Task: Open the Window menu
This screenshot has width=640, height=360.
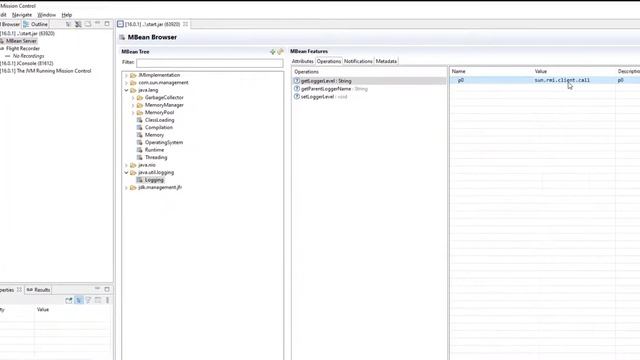Action: coord(47,15)
